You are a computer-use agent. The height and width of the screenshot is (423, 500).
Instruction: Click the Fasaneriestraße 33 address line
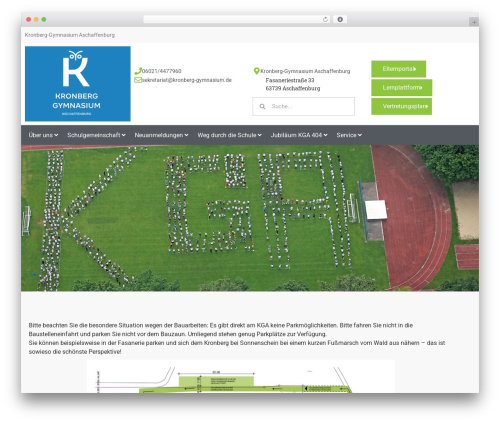click(x=290, y=80)
